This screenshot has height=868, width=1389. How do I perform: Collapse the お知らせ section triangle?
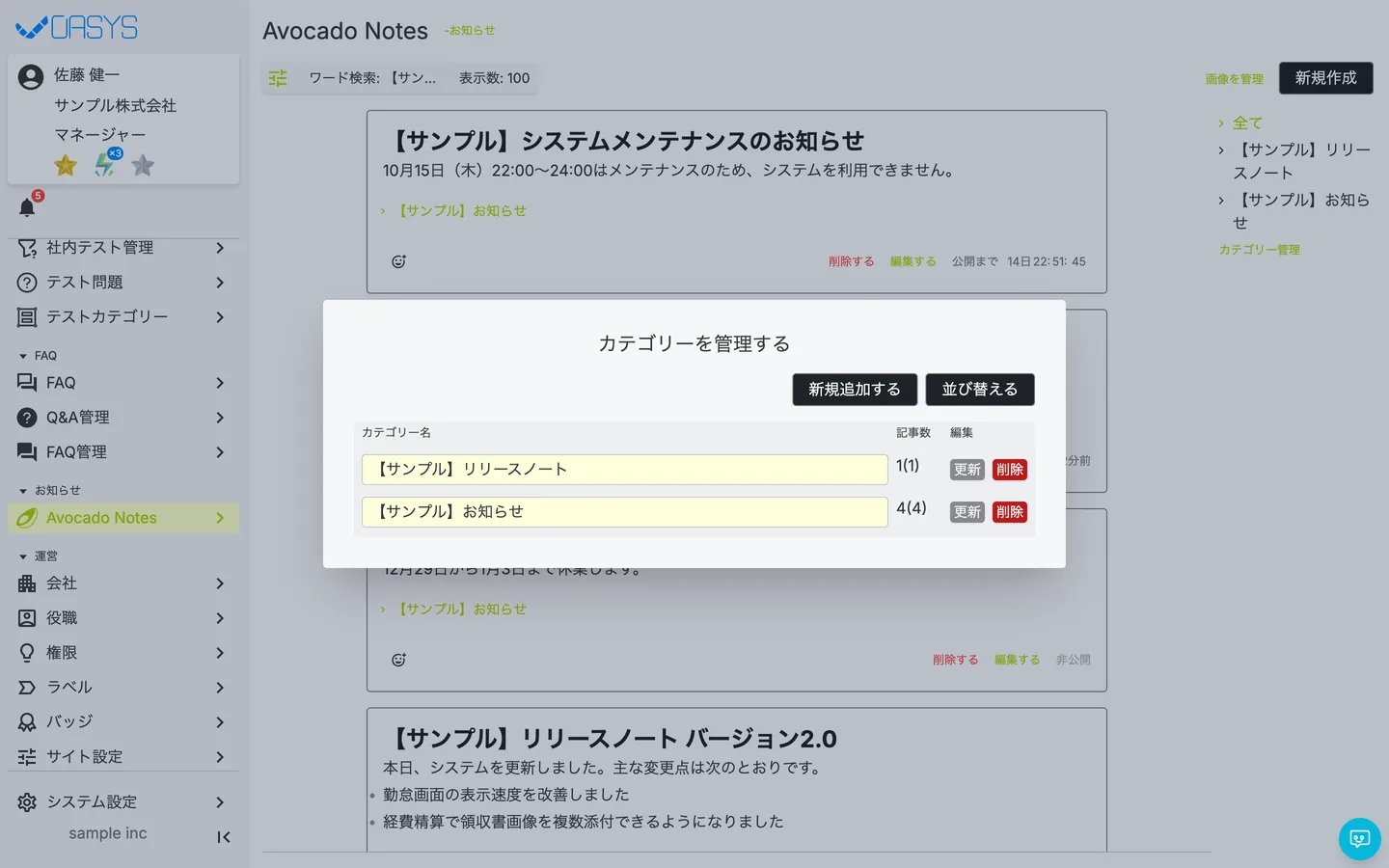(x=23, y=491)
